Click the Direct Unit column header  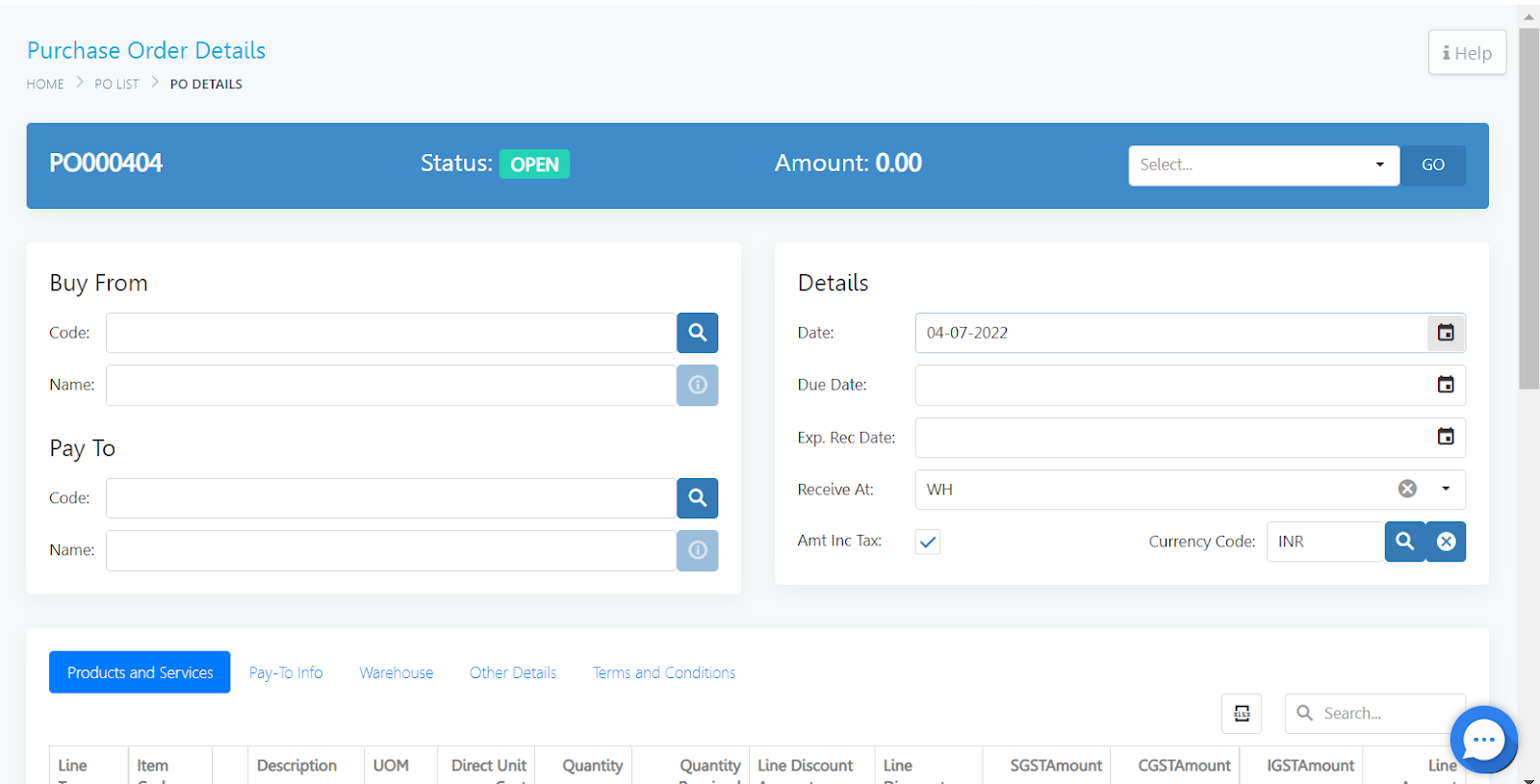489,766
